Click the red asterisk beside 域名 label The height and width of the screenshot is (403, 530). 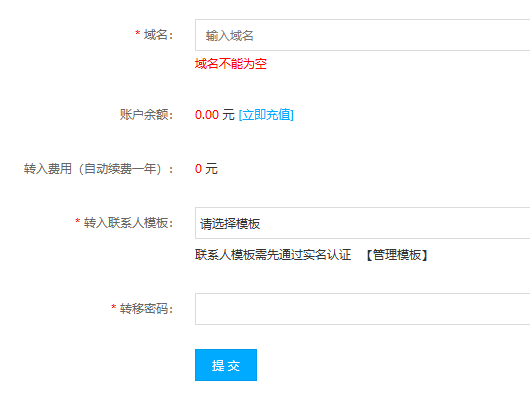pos(138,33)
